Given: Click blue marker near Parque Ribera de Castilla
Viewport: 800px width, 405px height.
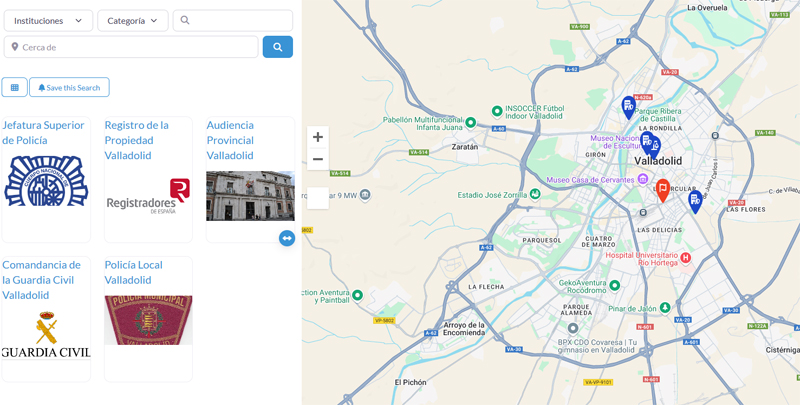Looking at the screenshot, I should [628, 107].
